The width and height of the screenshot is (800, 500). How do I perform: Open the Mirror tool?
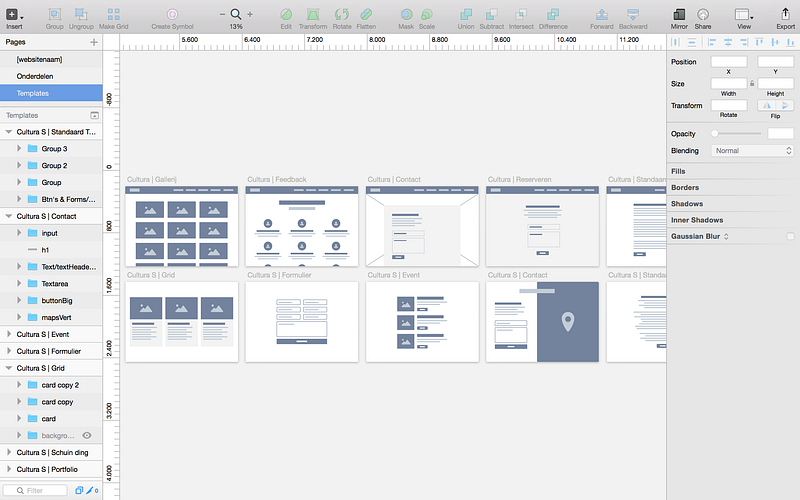click(x=679, y=14)
